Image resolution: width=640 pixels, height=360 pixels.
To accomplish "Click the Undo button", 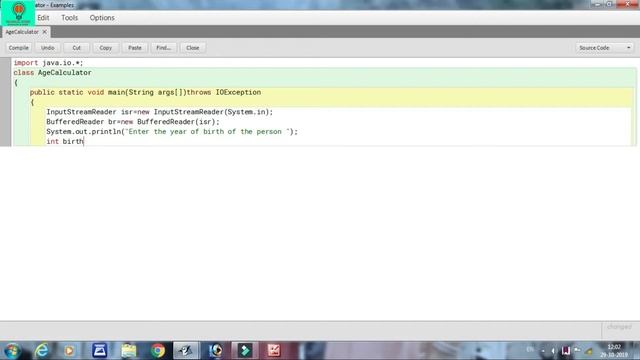I will [47, 48].
